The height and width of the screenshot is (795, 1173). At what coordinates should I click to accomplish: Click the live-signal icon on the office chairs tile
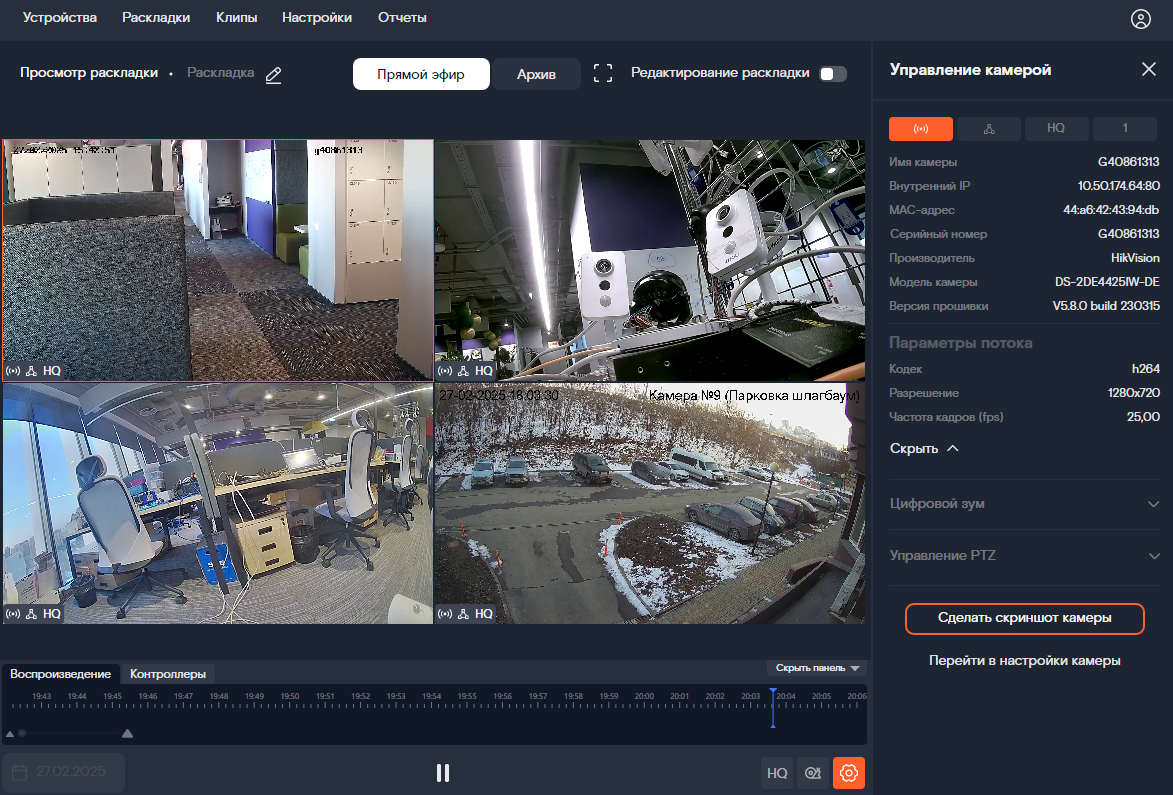click(13, 614)
